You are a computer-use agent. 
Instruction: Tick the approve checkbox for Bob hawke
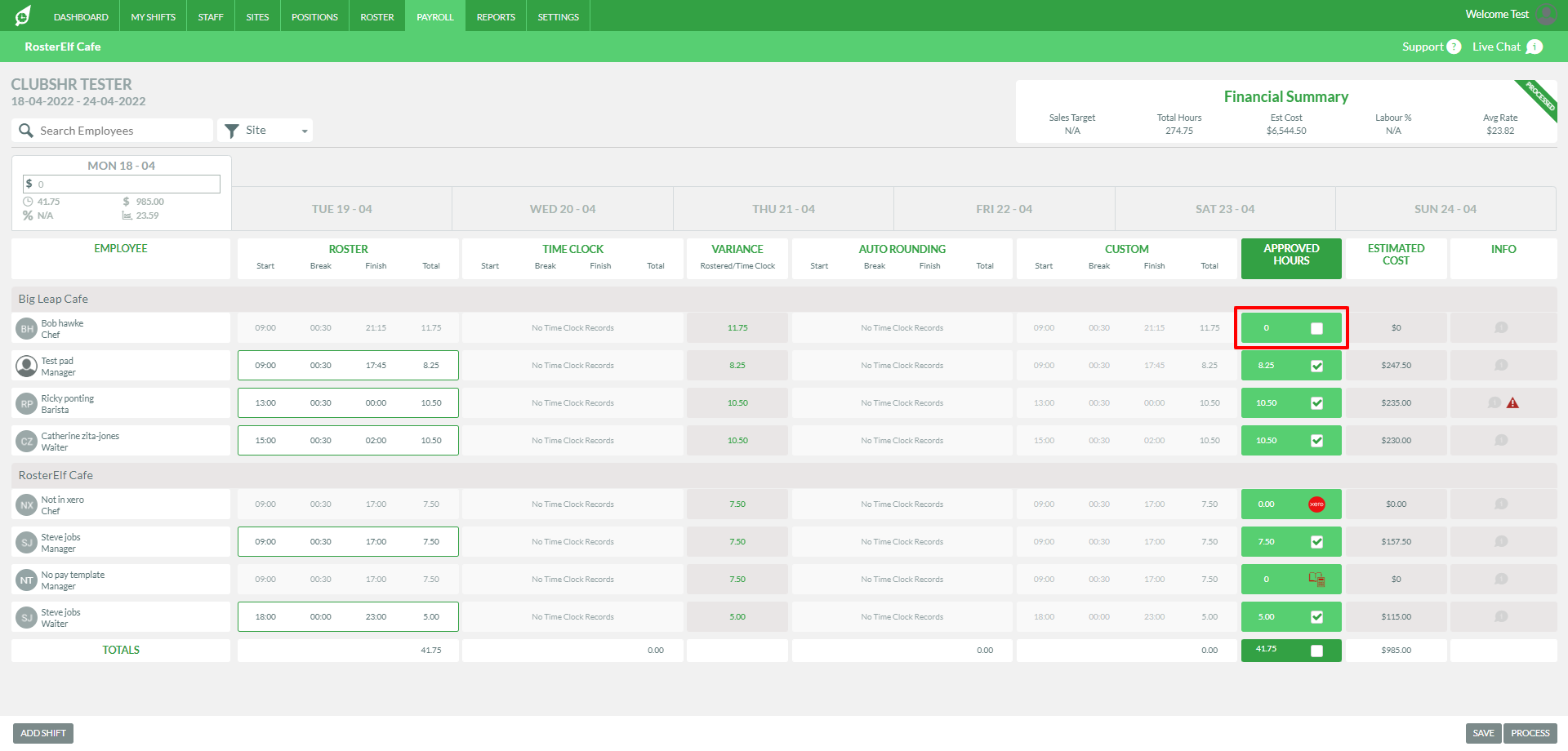tap(1316, 328)
